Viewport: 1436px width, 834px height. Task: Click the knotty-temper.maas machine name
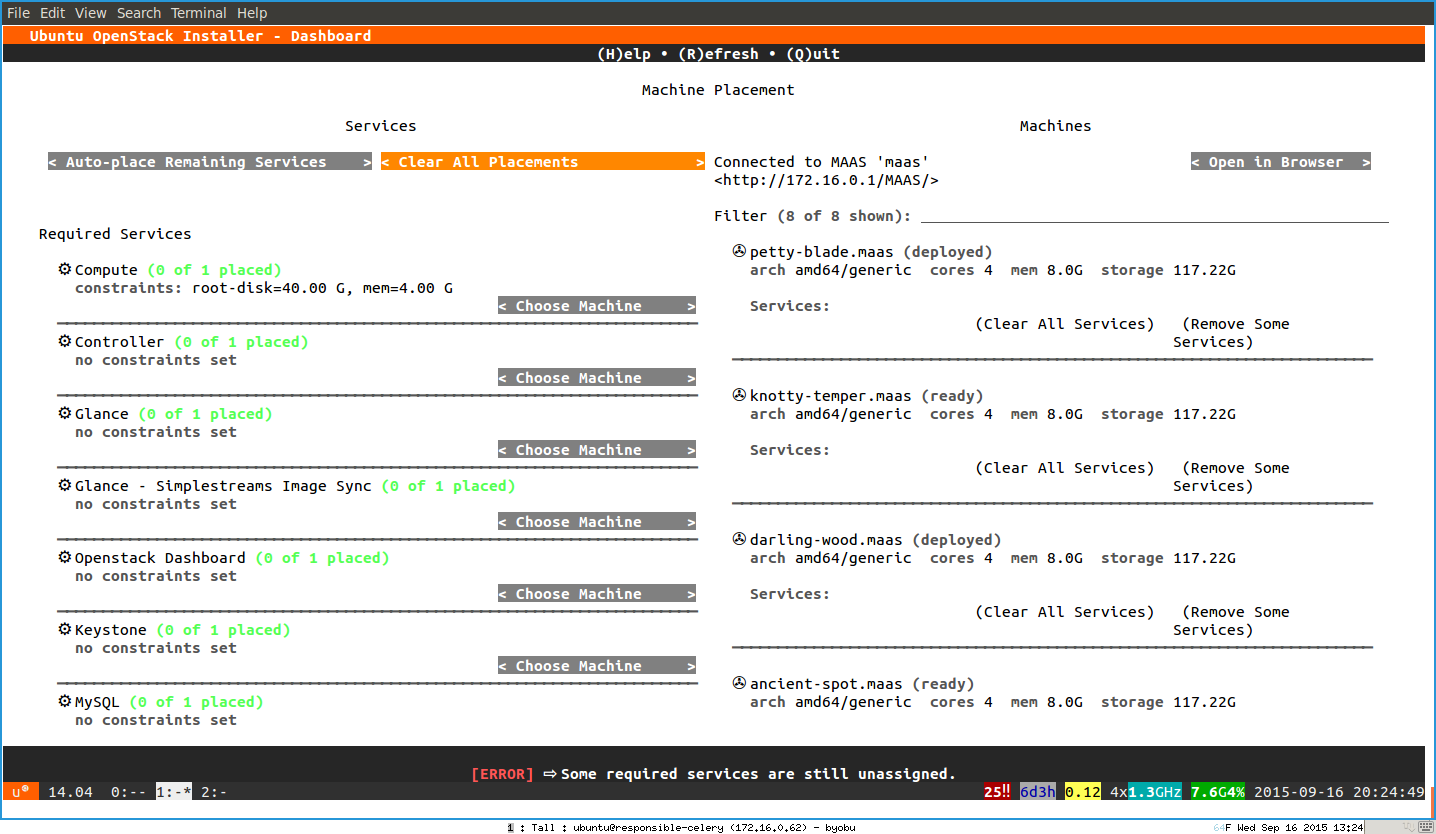831,396
